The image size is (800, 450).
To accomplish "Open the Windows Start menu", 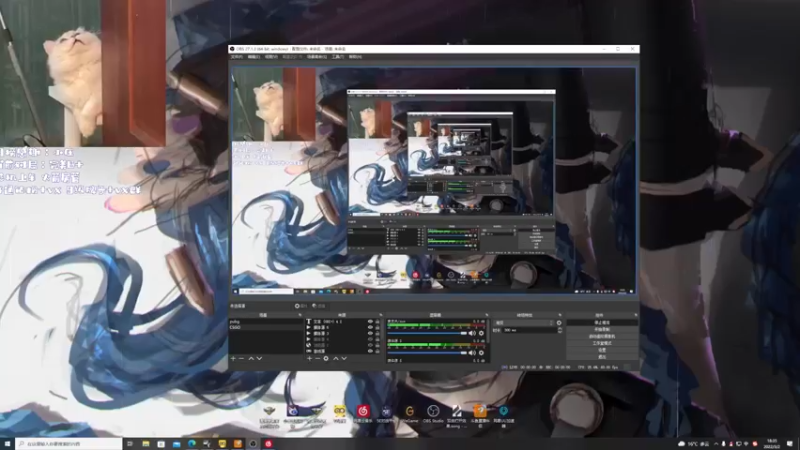I will pos(7,444).
